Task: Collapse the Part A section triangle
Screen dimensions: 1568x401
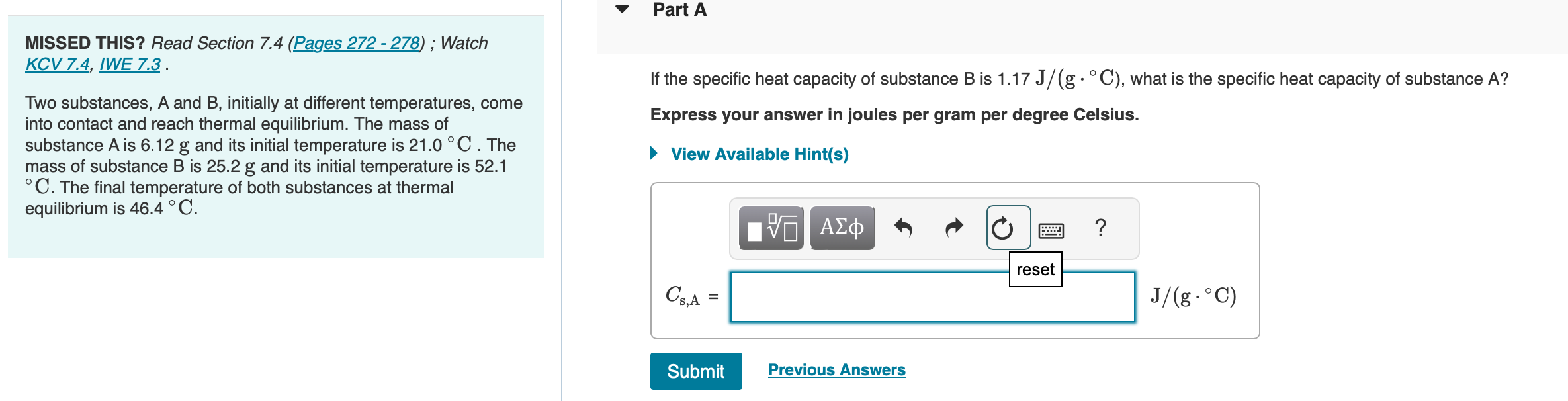Action: point(621,9)
